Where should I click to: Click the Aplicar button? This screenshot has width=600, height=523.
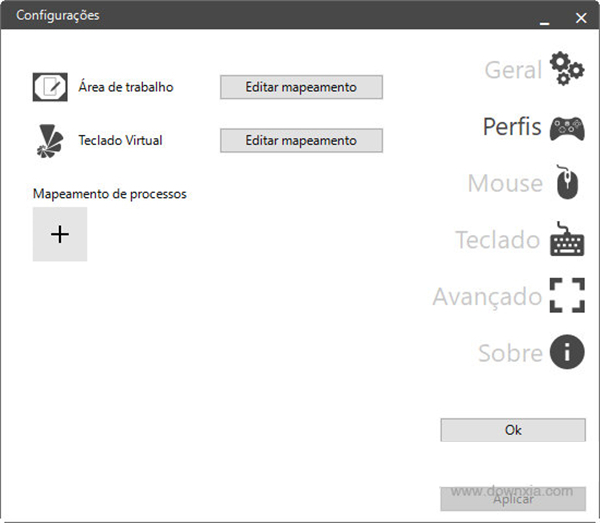tap(512, 498)
